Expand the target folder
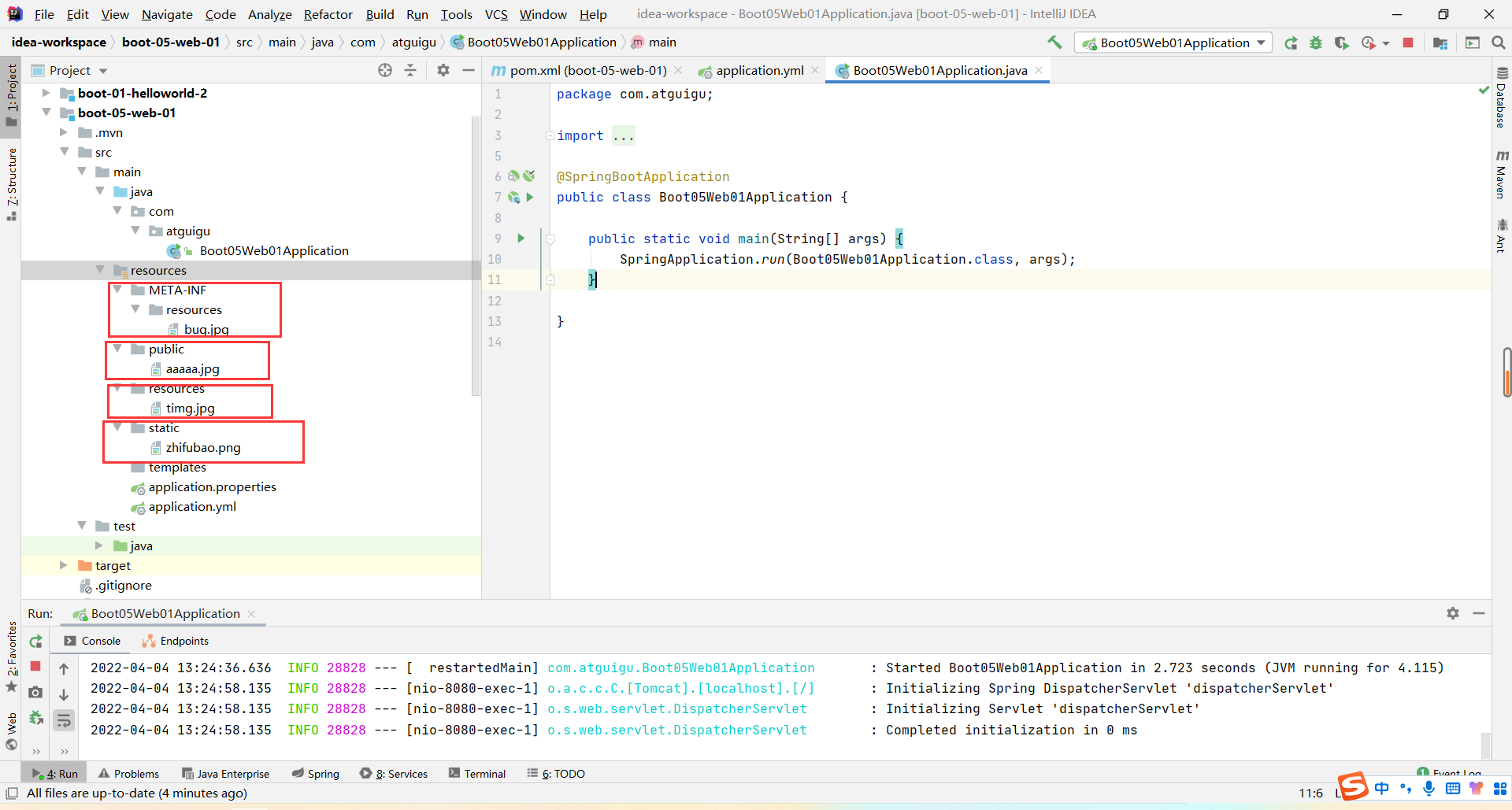The width and height of the screenshot is (1512, 810). point(64,565)
